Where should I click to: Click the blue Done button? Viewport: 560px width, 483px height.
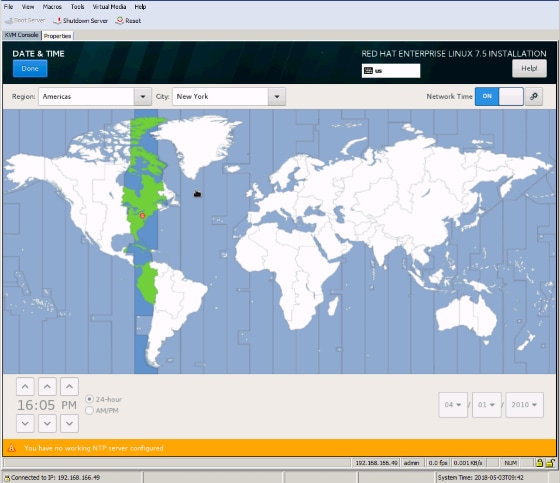30,68
